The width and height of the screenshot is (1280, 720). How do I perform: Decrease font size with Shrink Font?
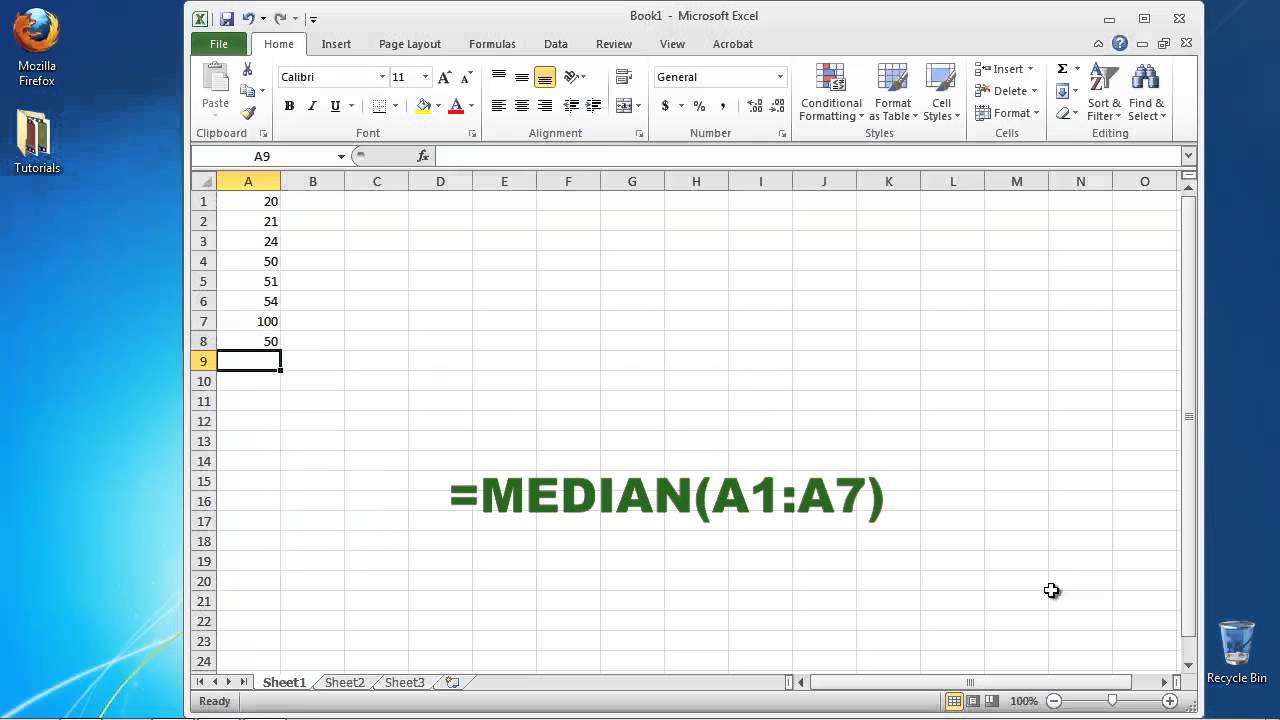(466, 77)
